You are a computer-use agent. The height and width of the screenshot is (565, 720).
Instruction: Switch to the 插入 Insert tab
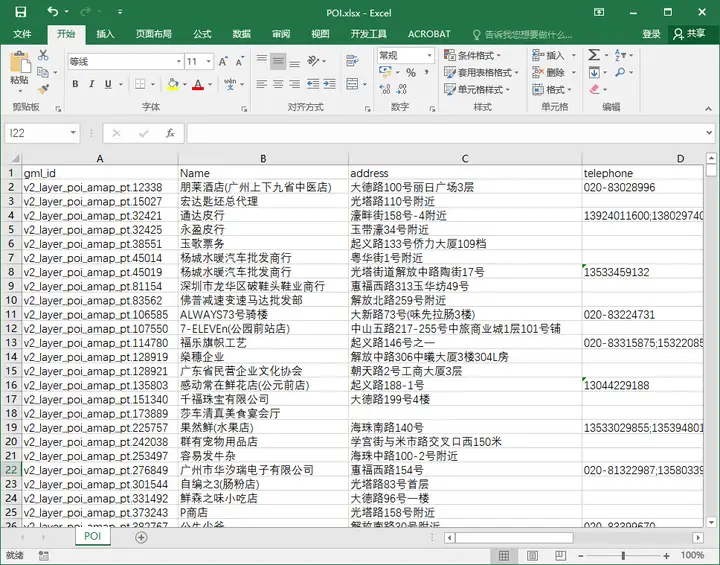pos(105,34)
